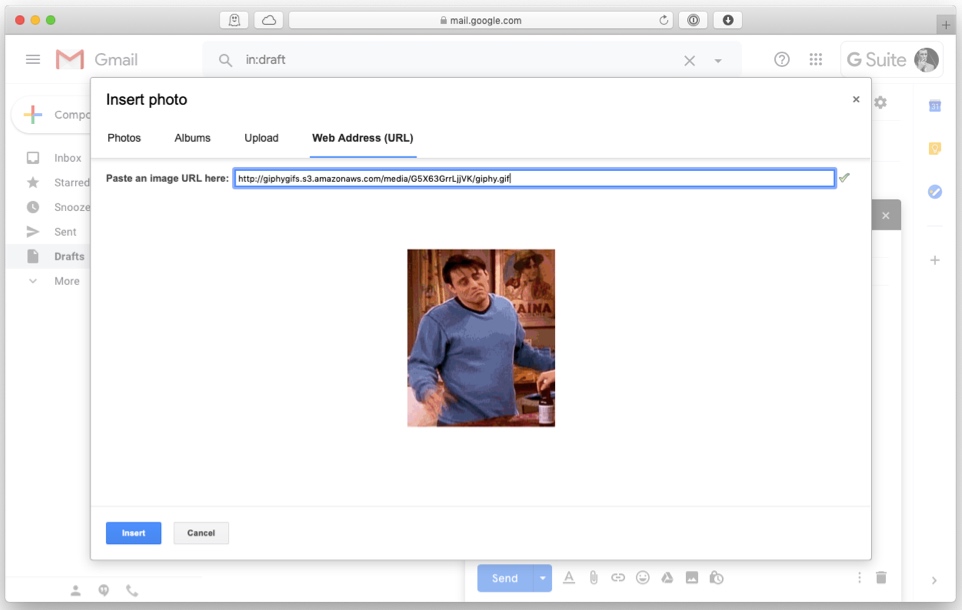Switch to the Upload tab
This screenshot has width=962, height=610.
coord(261,138)
